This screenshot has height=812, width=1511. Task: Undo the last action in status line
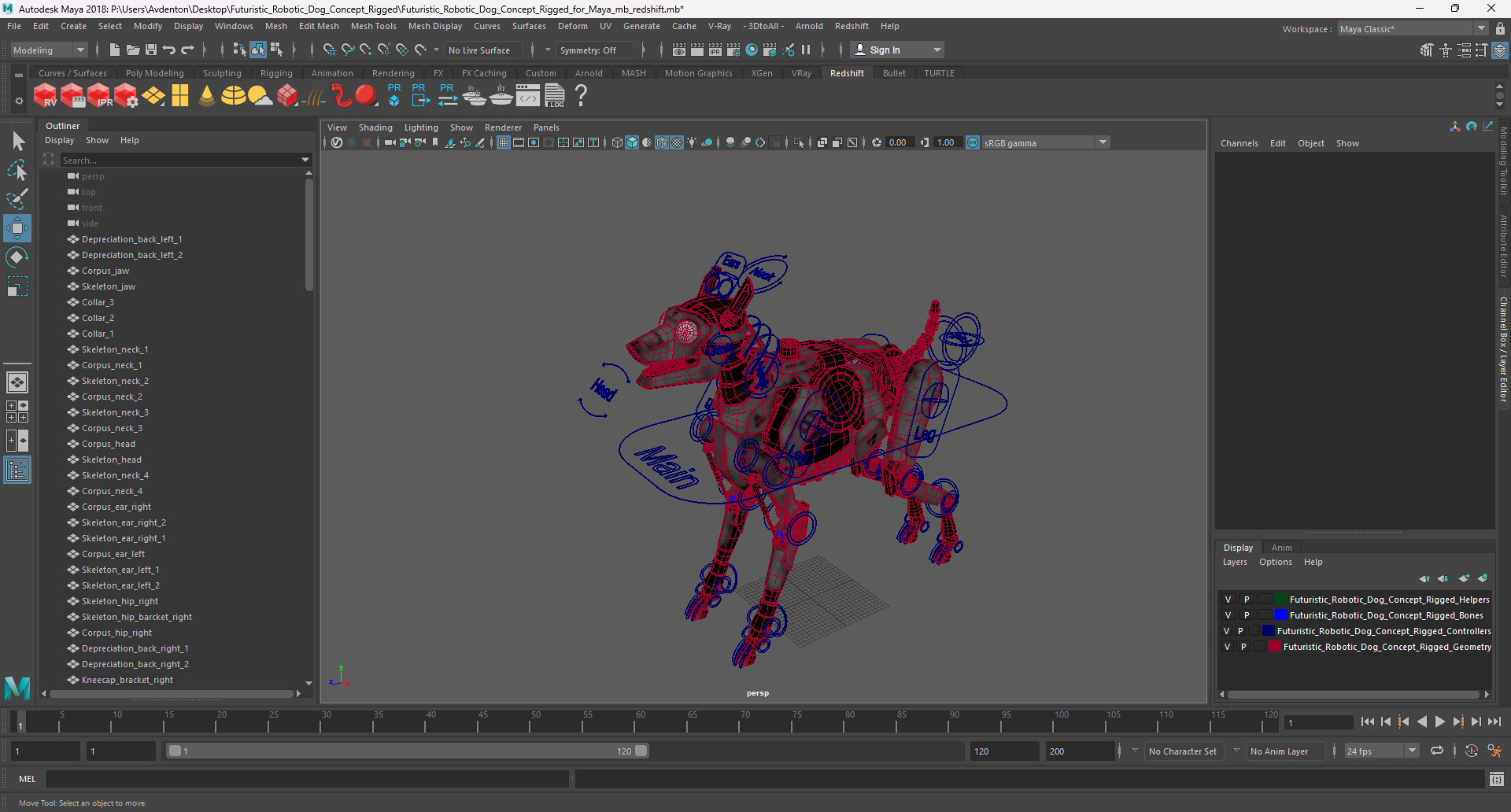coord(169,50)
